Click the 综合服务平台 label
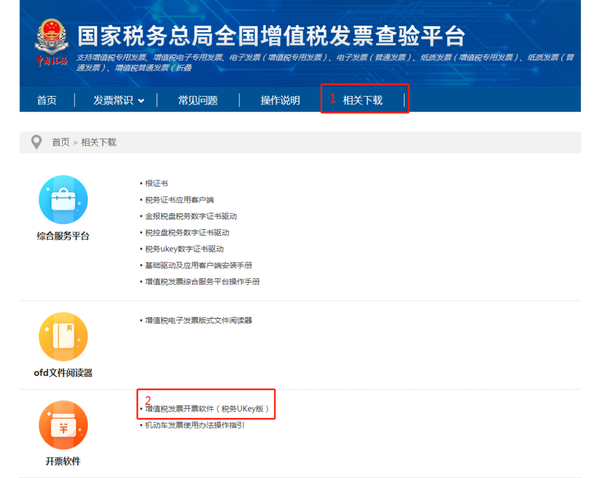 tap(63, 236)
